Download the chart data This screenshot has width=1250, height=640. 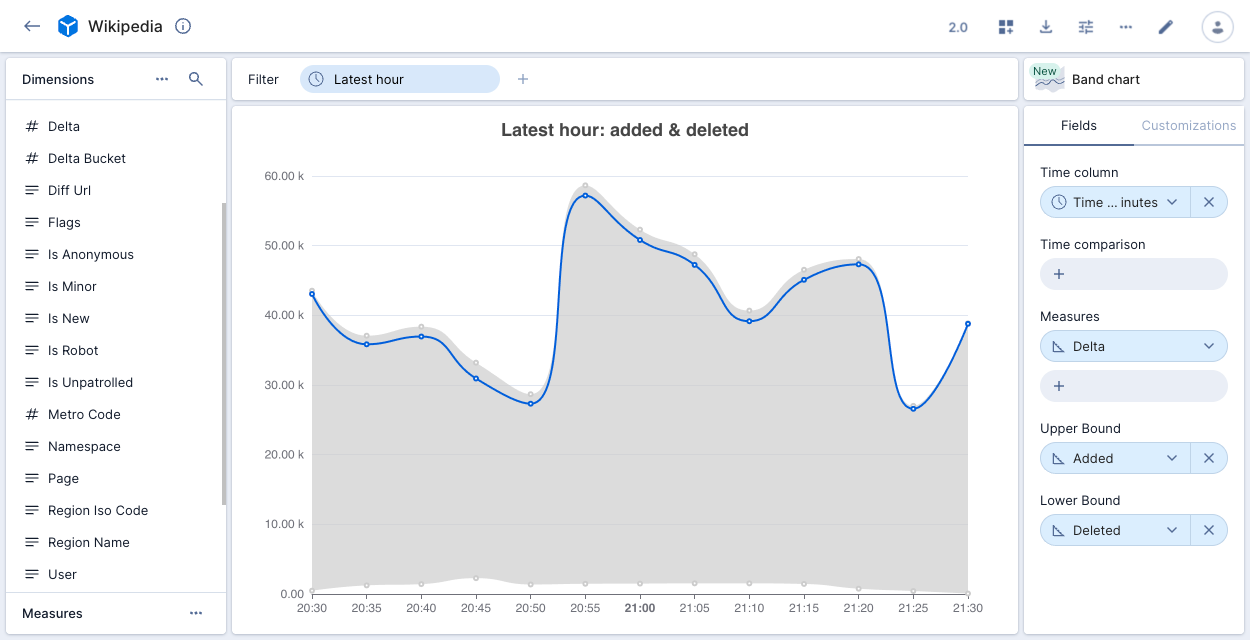tap(1046, 27)
